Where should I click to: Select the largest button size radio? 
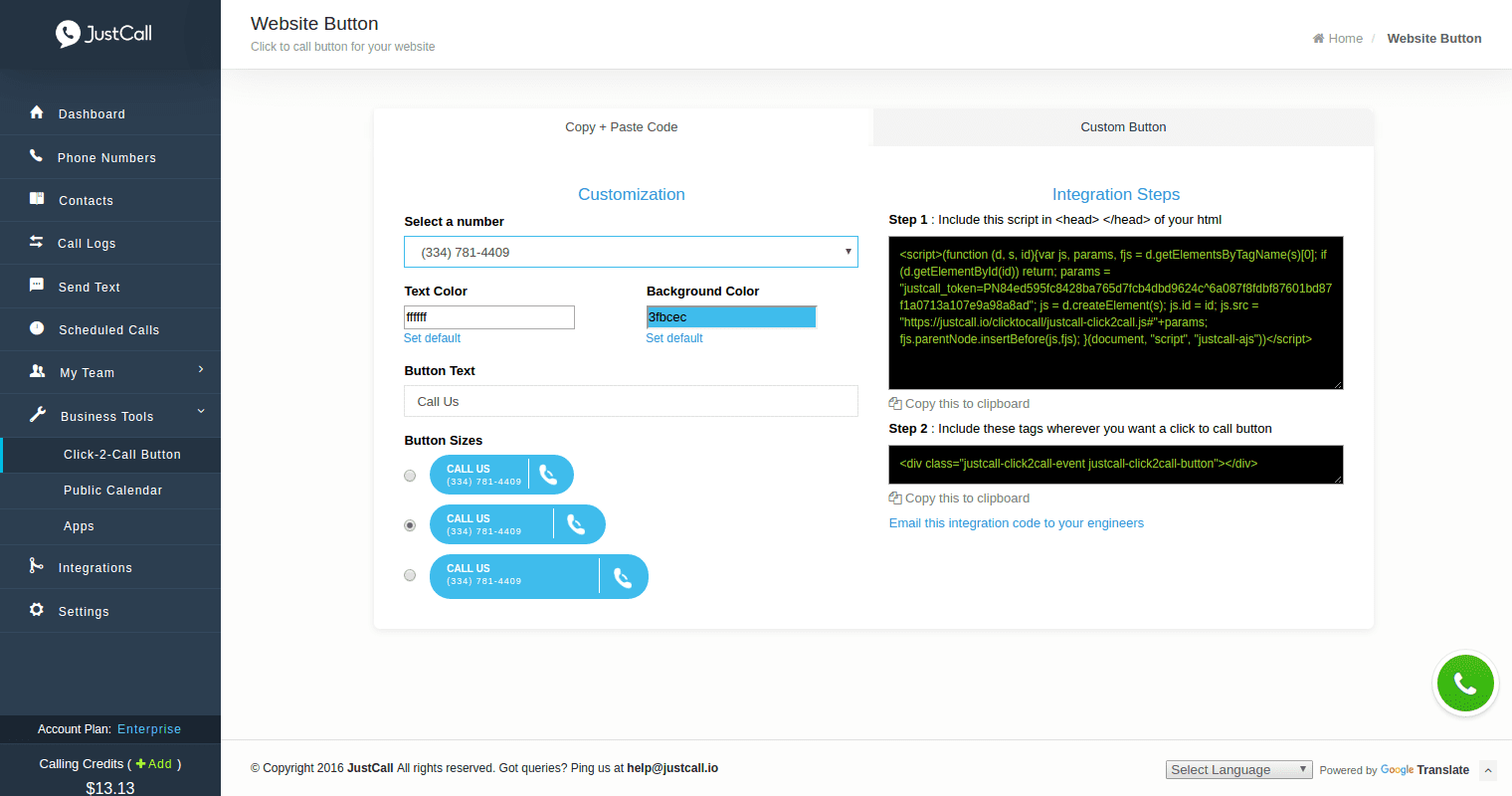[x=410, y=575]
